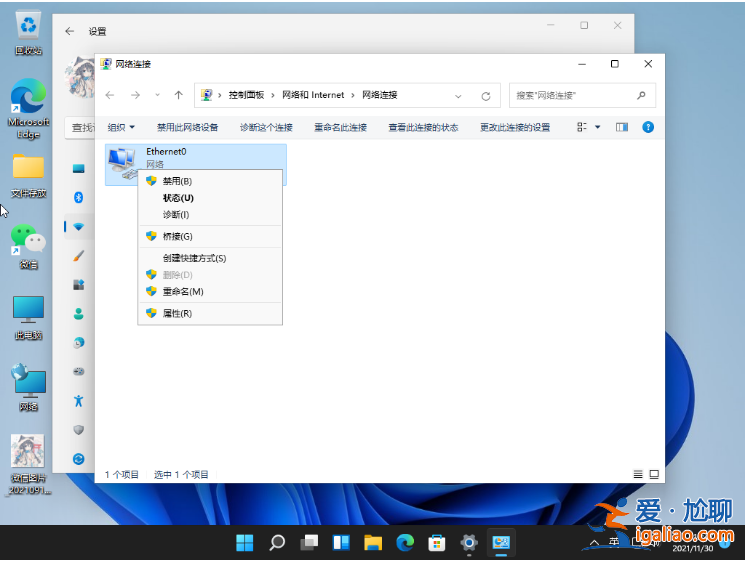The image size is (746, 562).
Task: Refresh the Network Connections list
Action: click(486, 96)
